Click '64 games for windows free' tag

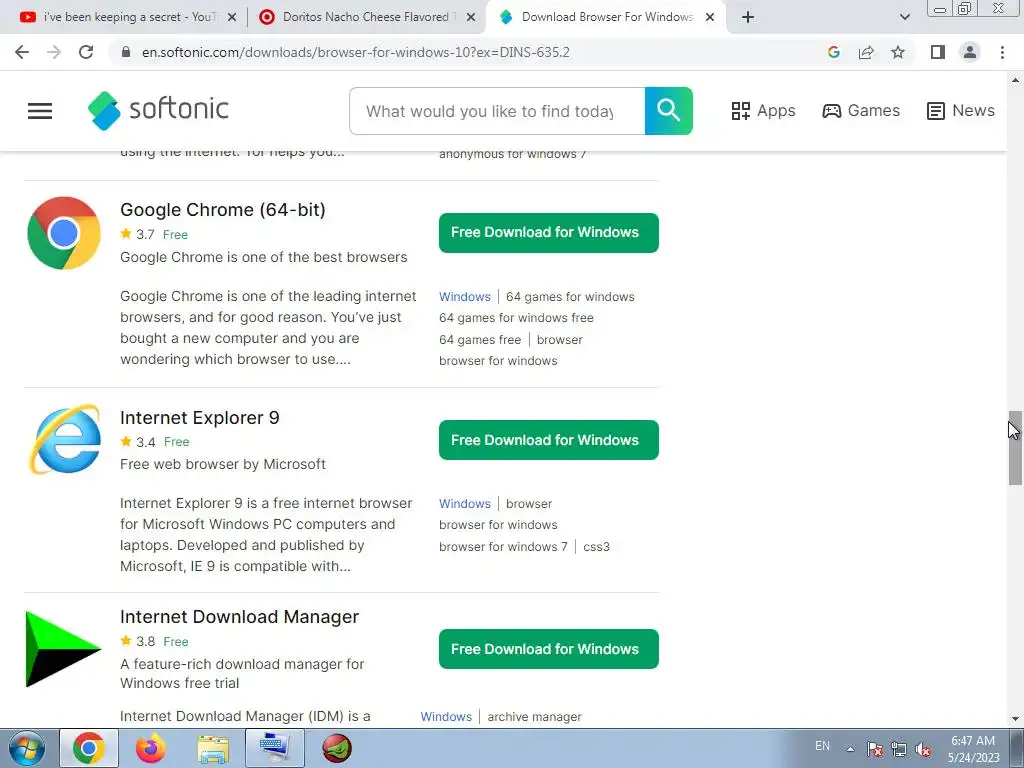[x=516, y=317]
